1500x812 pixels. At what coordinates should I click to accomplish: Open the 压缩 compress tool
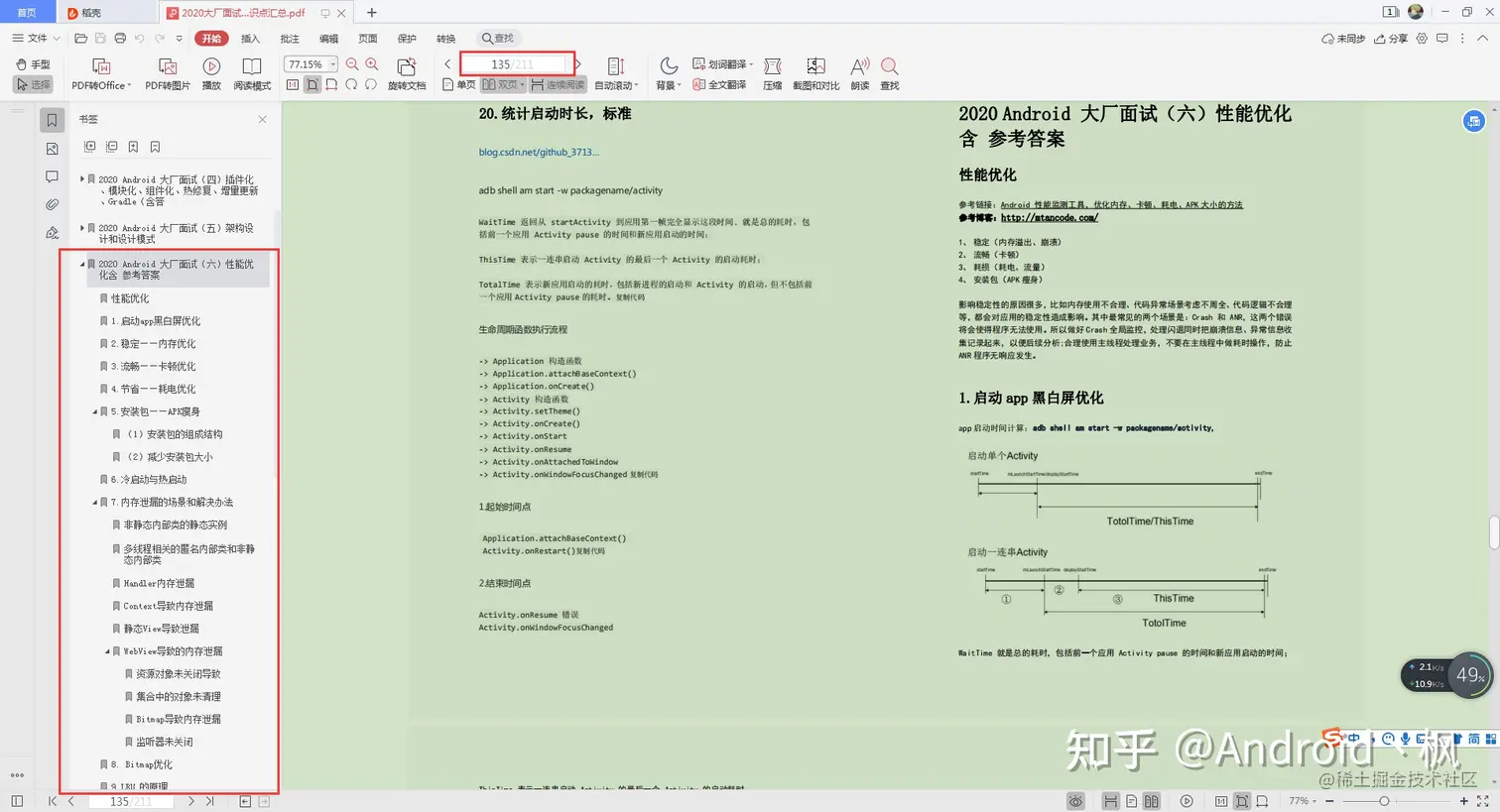(773, 74)
